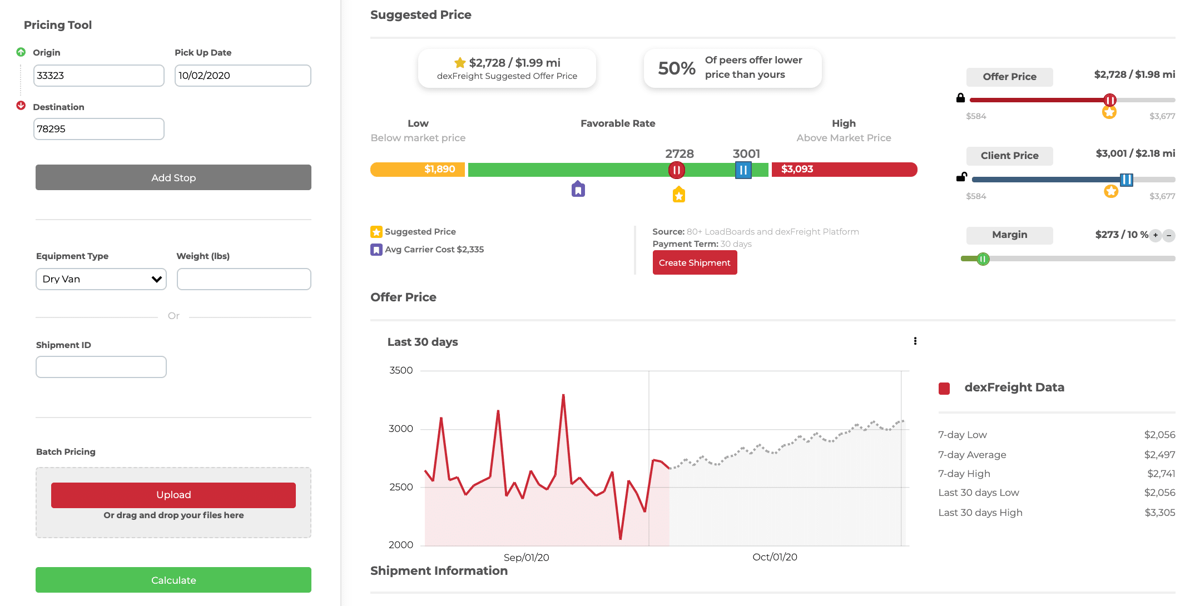Screen dimensions: 1200x606
Task: Click the red Destination arrow icon
Action: 21,106
